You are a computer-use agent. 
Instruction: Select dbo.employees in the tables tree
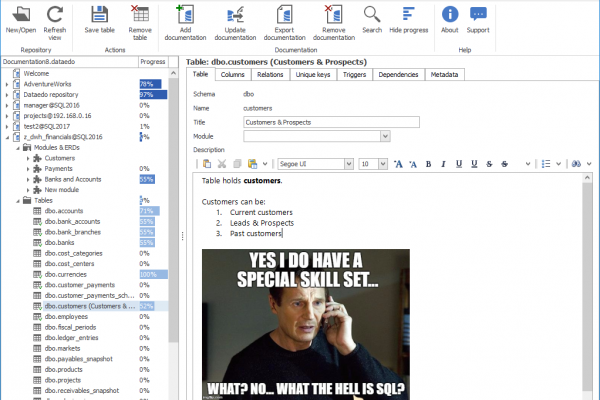pos(67,316)
